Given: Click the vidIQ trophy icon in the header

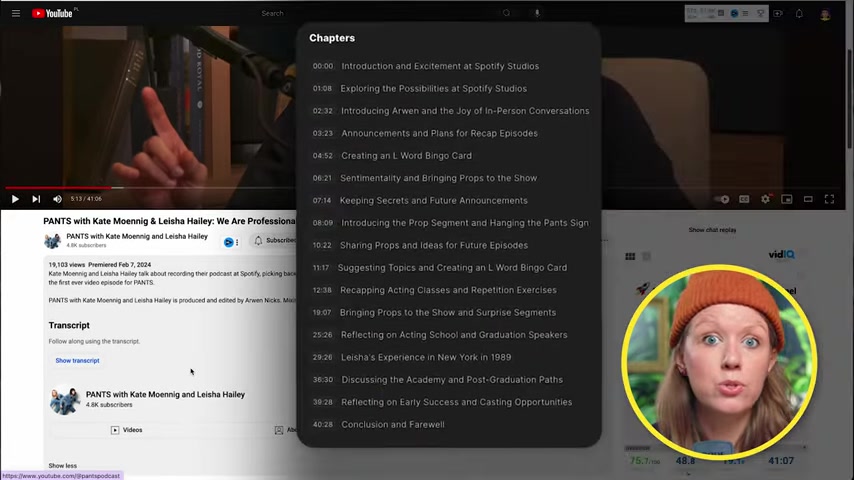Looking at the screenshot, I should click(x=760, y=13).
